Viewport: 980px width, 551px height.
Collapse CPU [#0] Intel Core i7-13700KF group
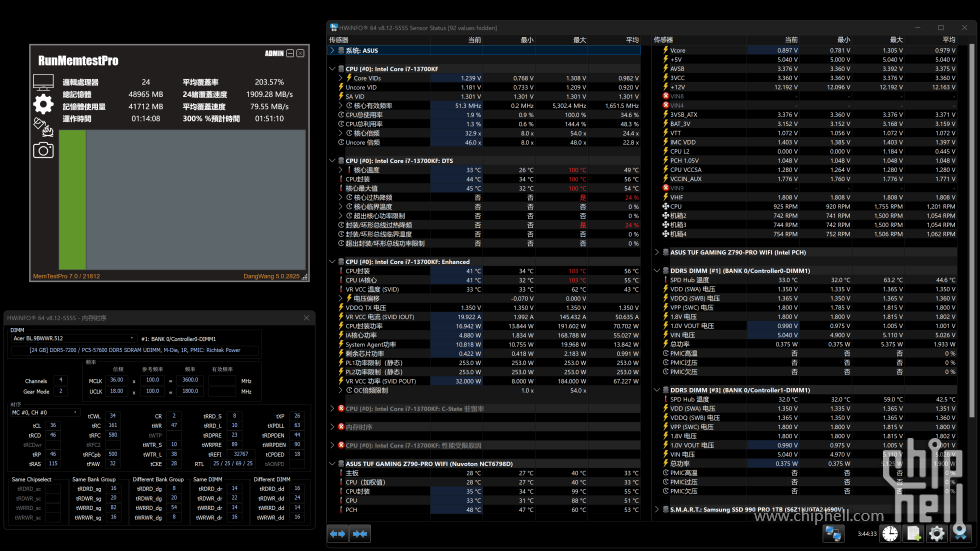(332, 69)
